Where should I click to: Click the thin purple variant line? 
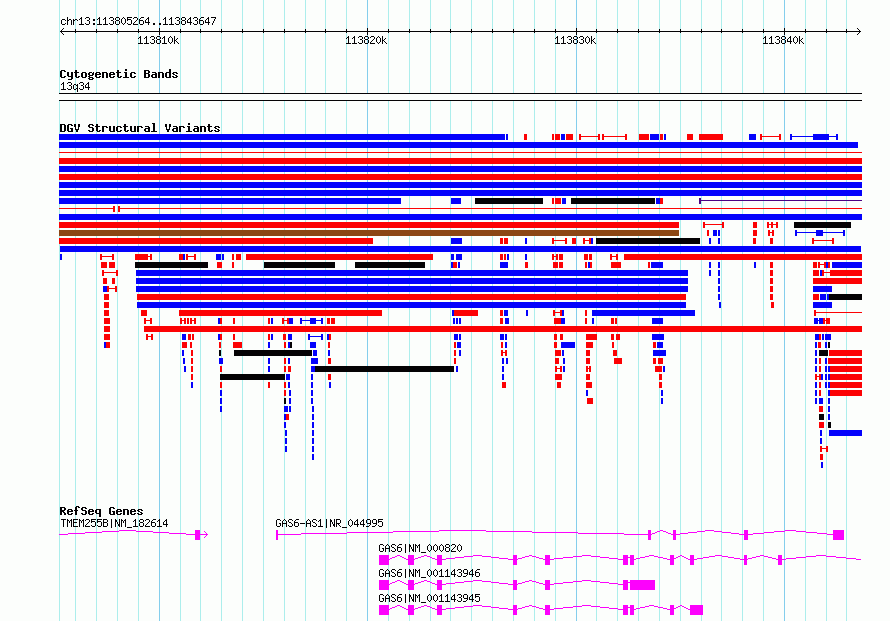coord(780,201)
